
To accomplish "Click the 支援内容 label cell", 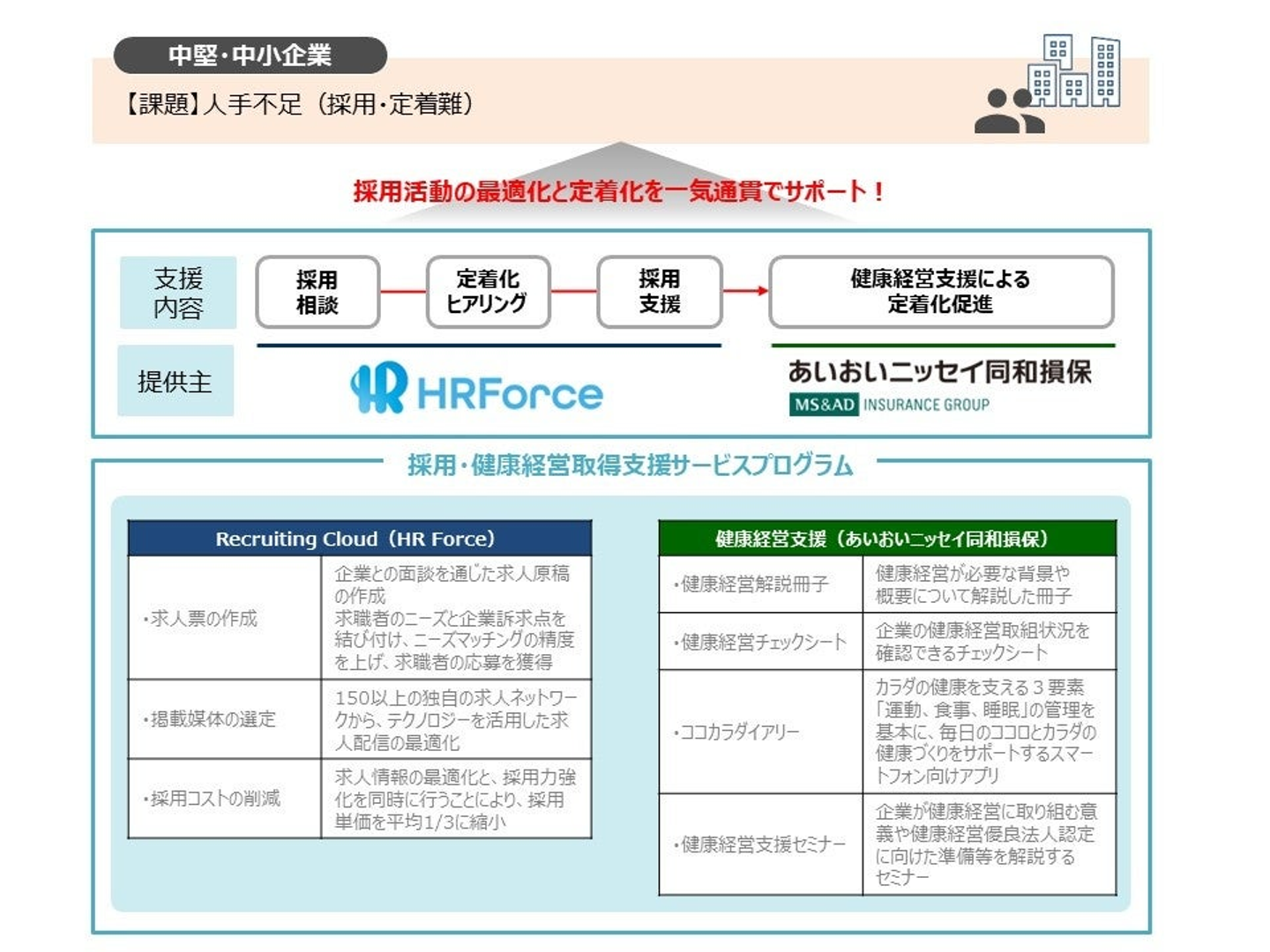I will (x=178, y=293).
